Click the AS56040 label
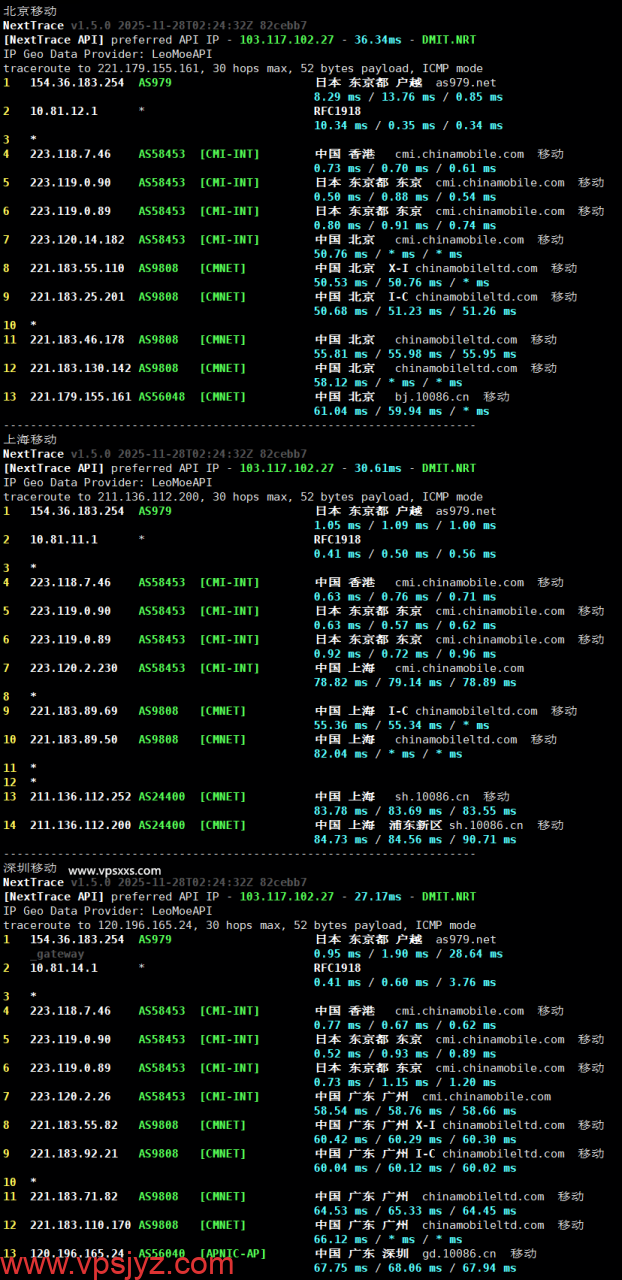Image resolution: width=622 pixels, height=1280 pixels. pos(162,1254)
